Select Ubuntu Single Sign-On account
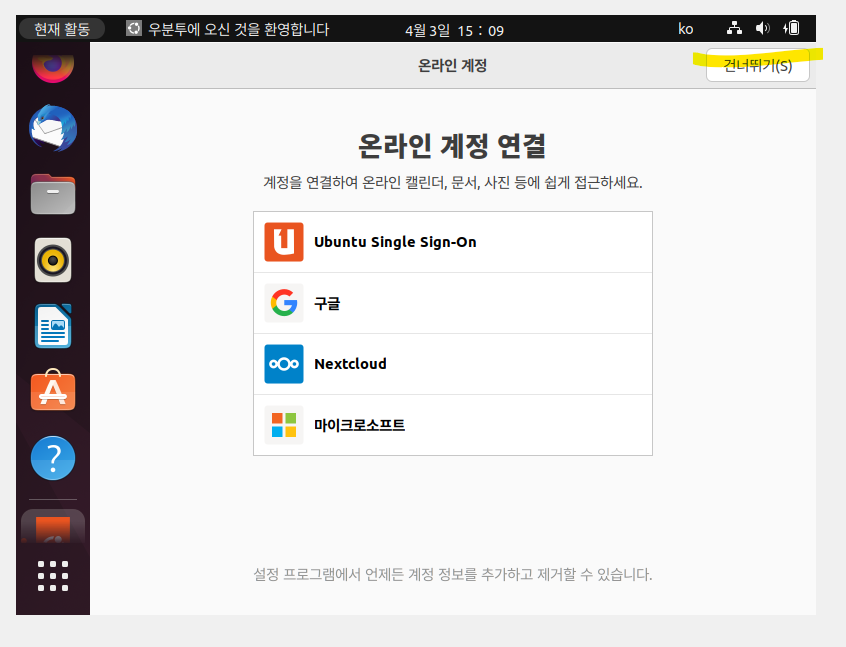The image size is (846, 647). click(x=453, y=242)
